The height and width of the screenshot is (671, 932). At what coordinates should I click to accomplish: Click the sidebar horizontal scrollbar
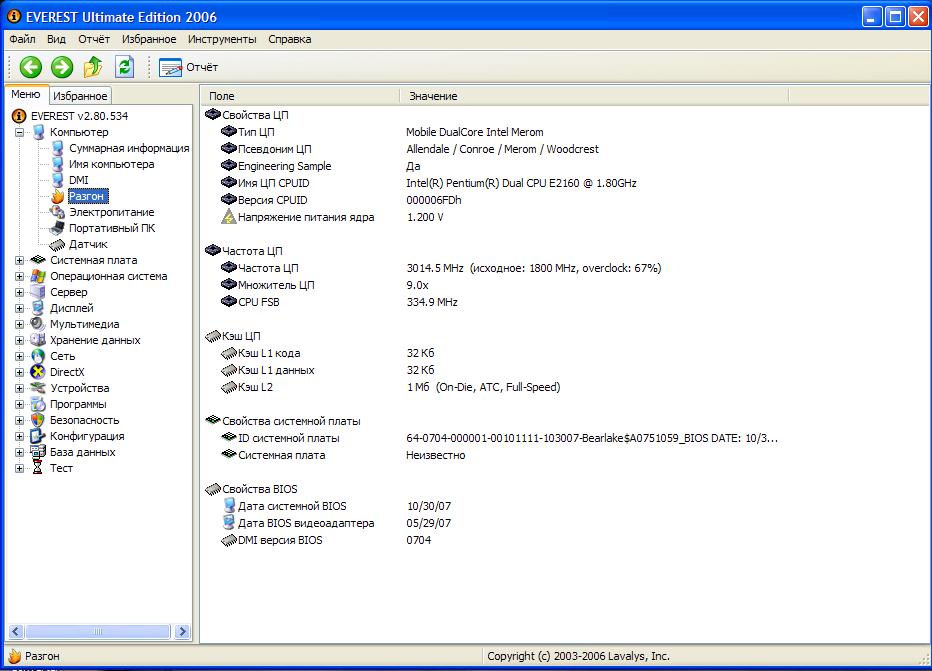pyautogui.click(x=100, y=631)
